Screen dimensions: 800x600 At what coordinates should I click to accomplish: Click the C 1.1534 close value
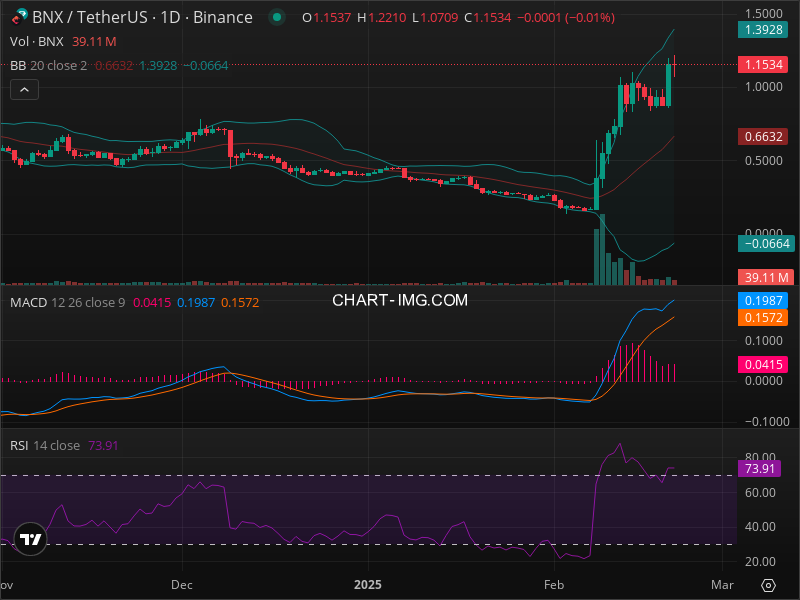[488, 18]
